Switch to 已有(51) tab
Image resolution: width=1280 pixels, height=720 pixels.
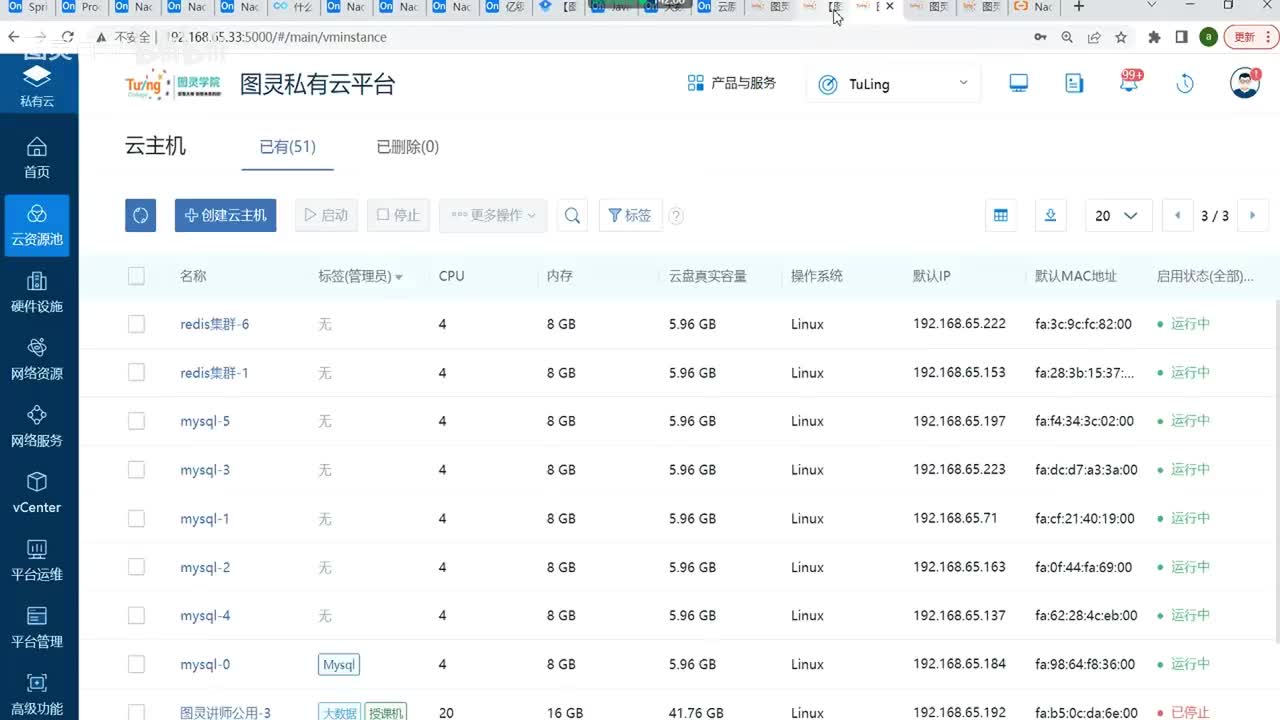[x=287, y=147]
